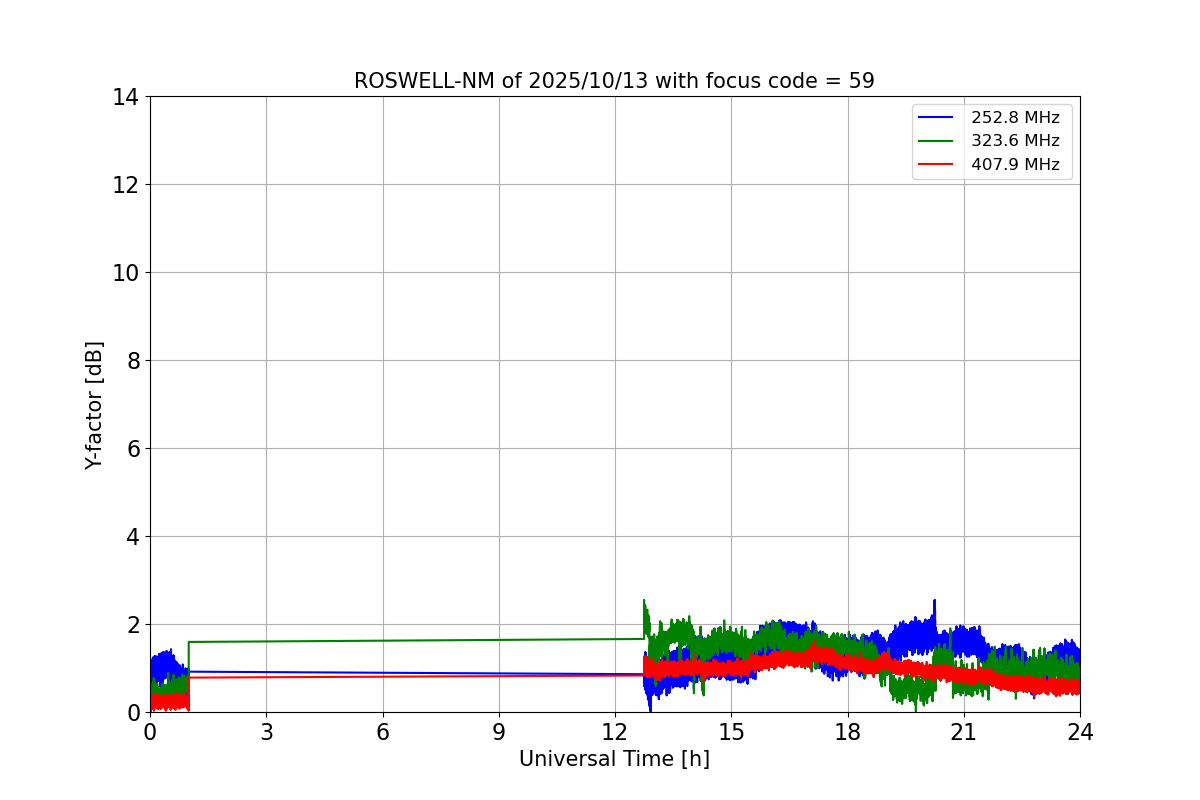Click the x-axis tick label 12

(x=615, y=732)
